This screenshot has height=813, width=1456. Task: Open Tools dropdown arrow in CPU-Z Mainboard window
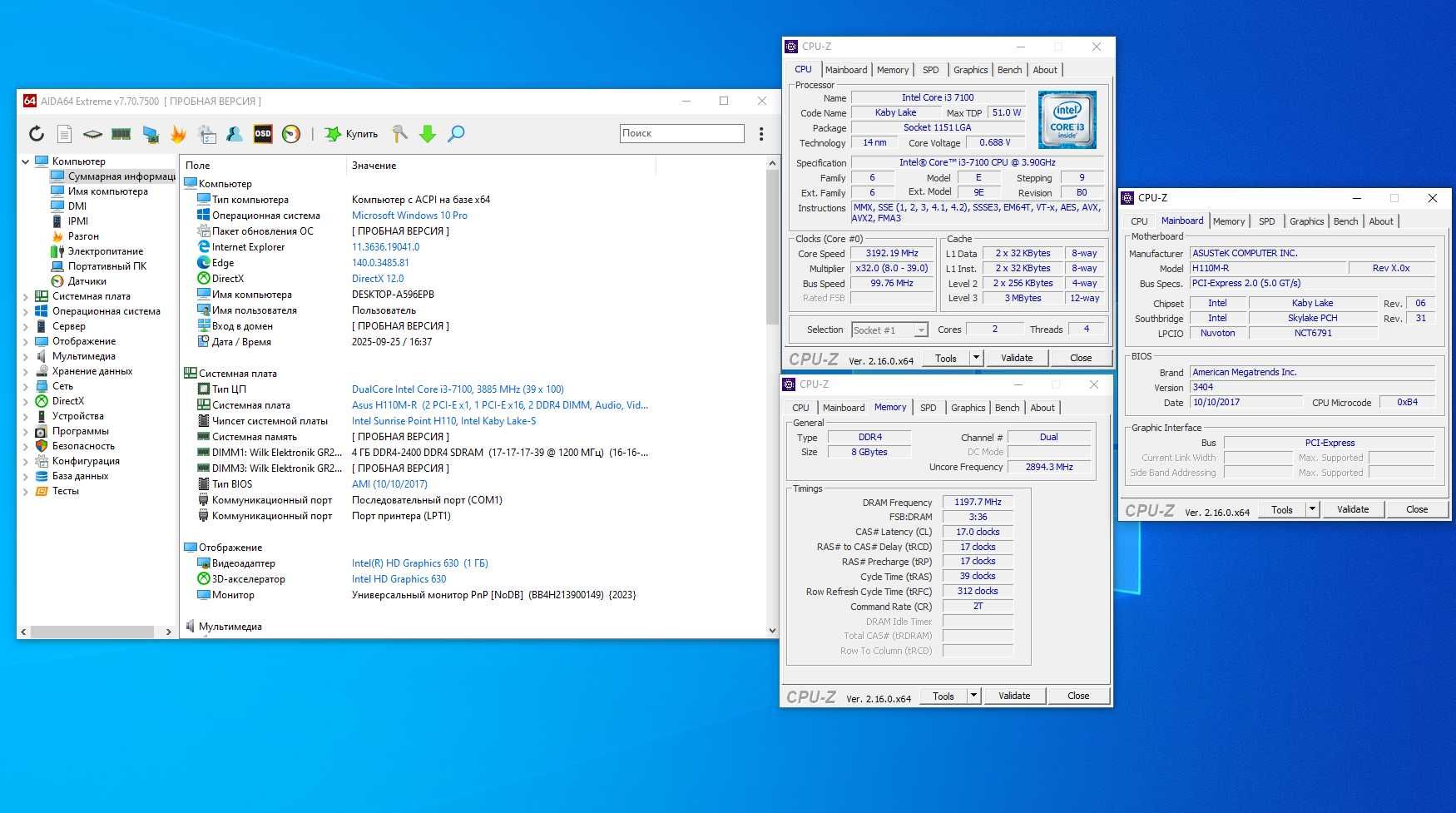click(1312, 509)
